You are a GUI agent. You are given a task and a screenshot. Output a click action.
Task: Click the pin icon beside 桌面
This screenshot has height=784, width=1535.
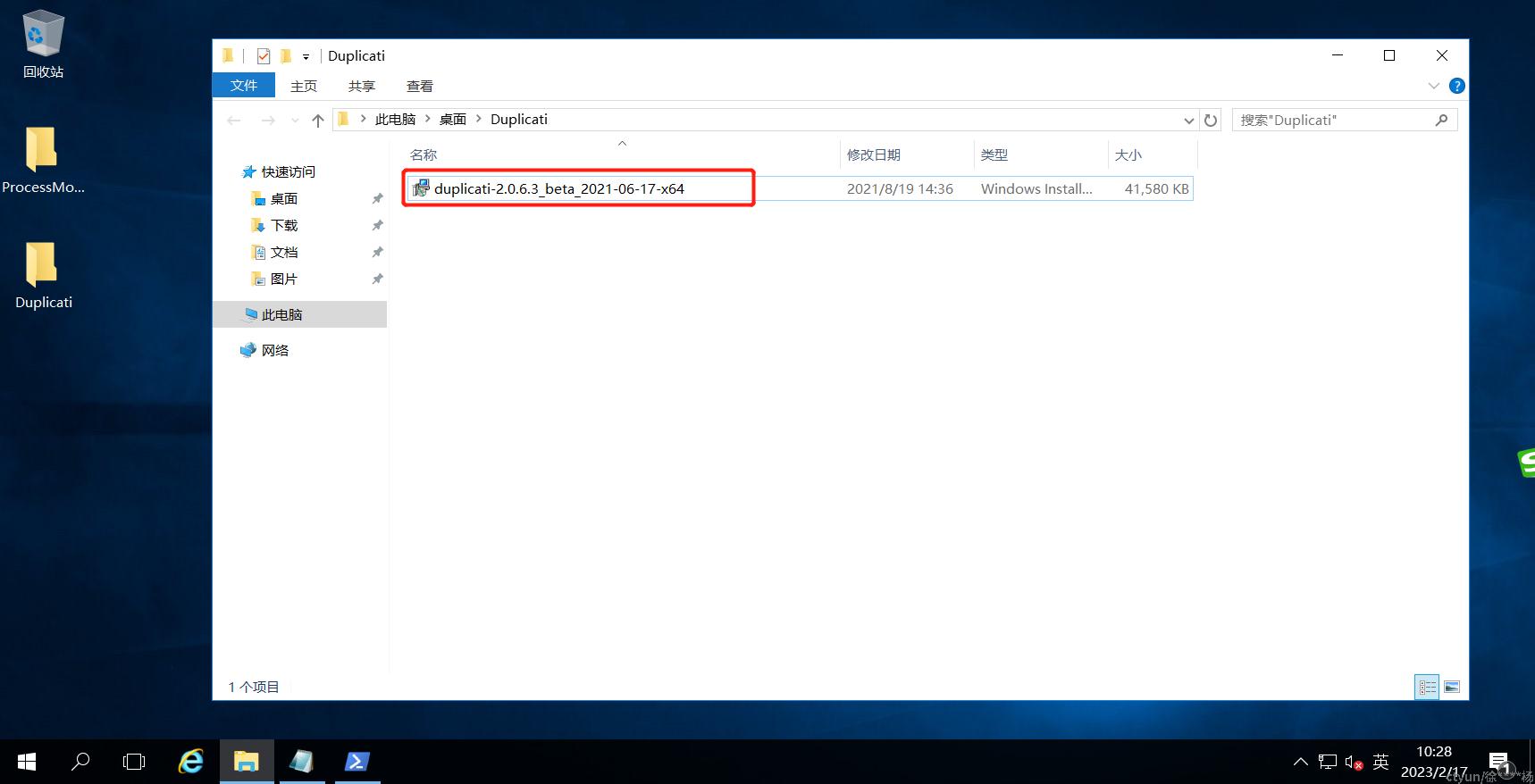[x=377, y=198]
